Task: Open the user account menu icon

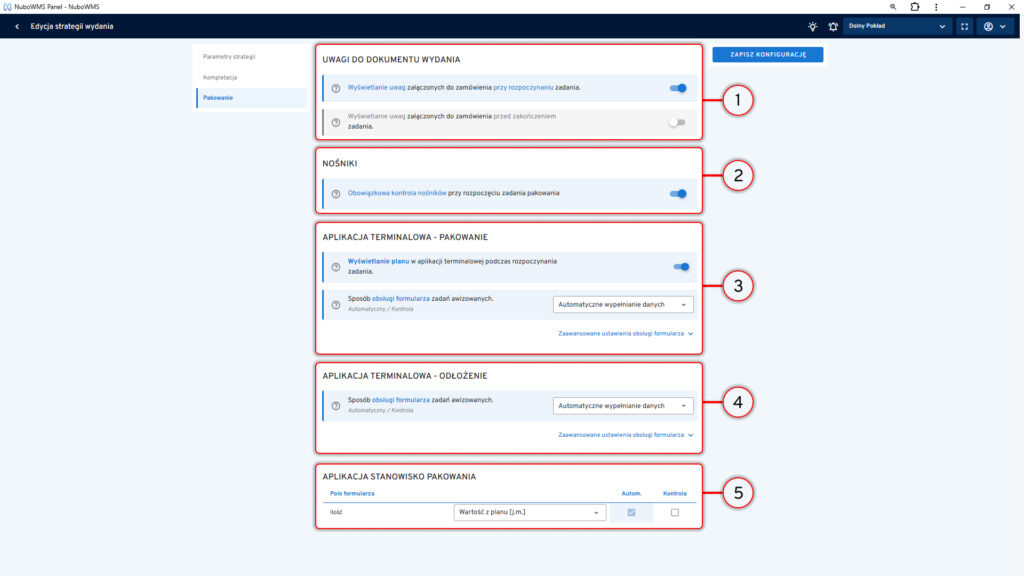Action: pos(993,27)
